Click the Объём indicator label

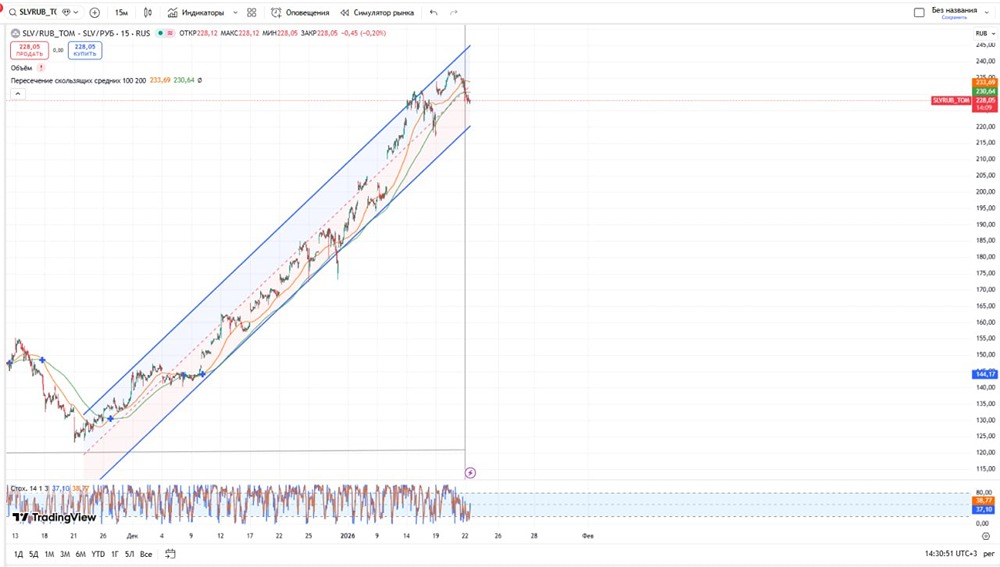pos(21,68)
